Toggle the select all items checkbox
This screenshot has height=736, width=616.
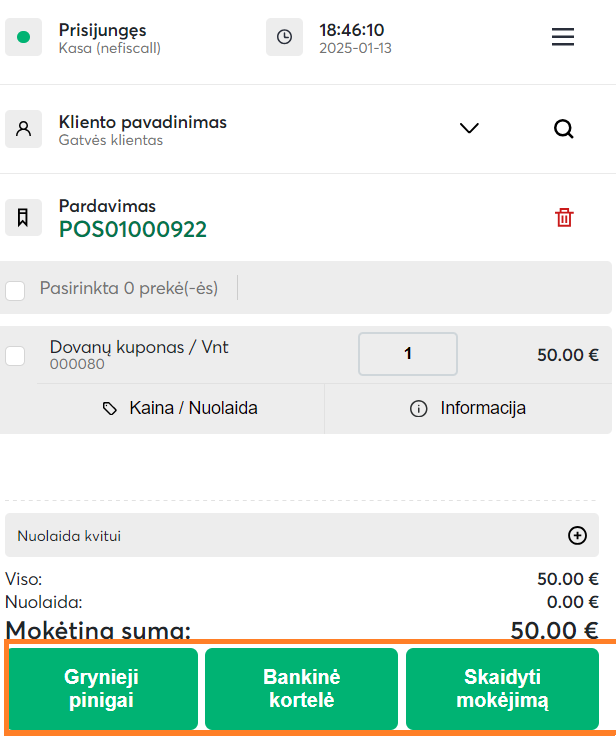[x=16, y=291]
